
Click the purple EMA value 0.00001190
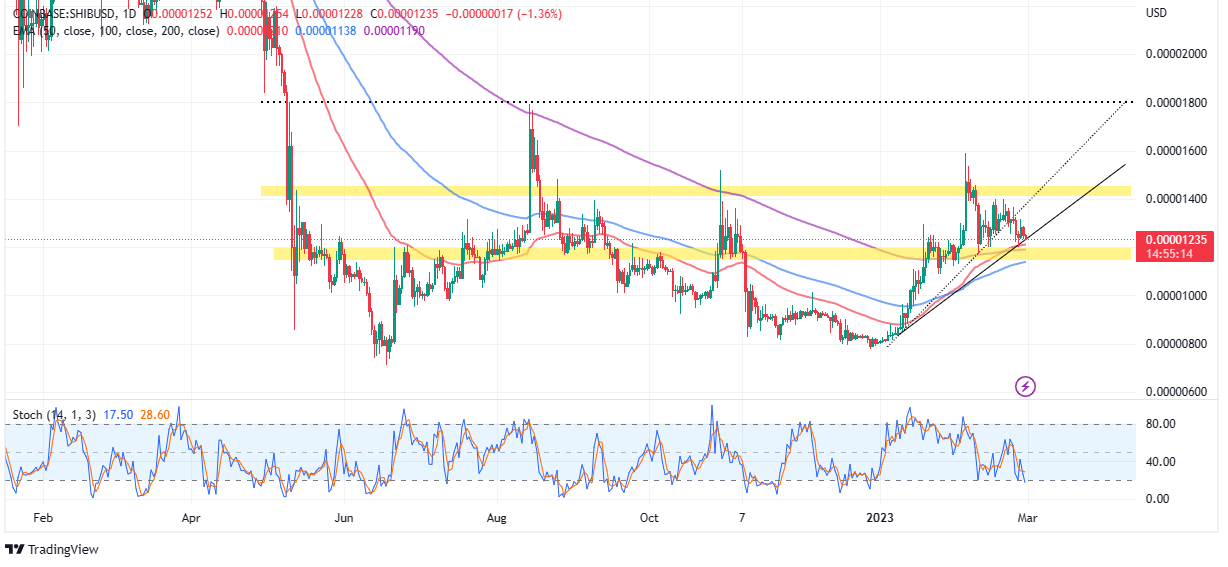(x=394, y=31)
